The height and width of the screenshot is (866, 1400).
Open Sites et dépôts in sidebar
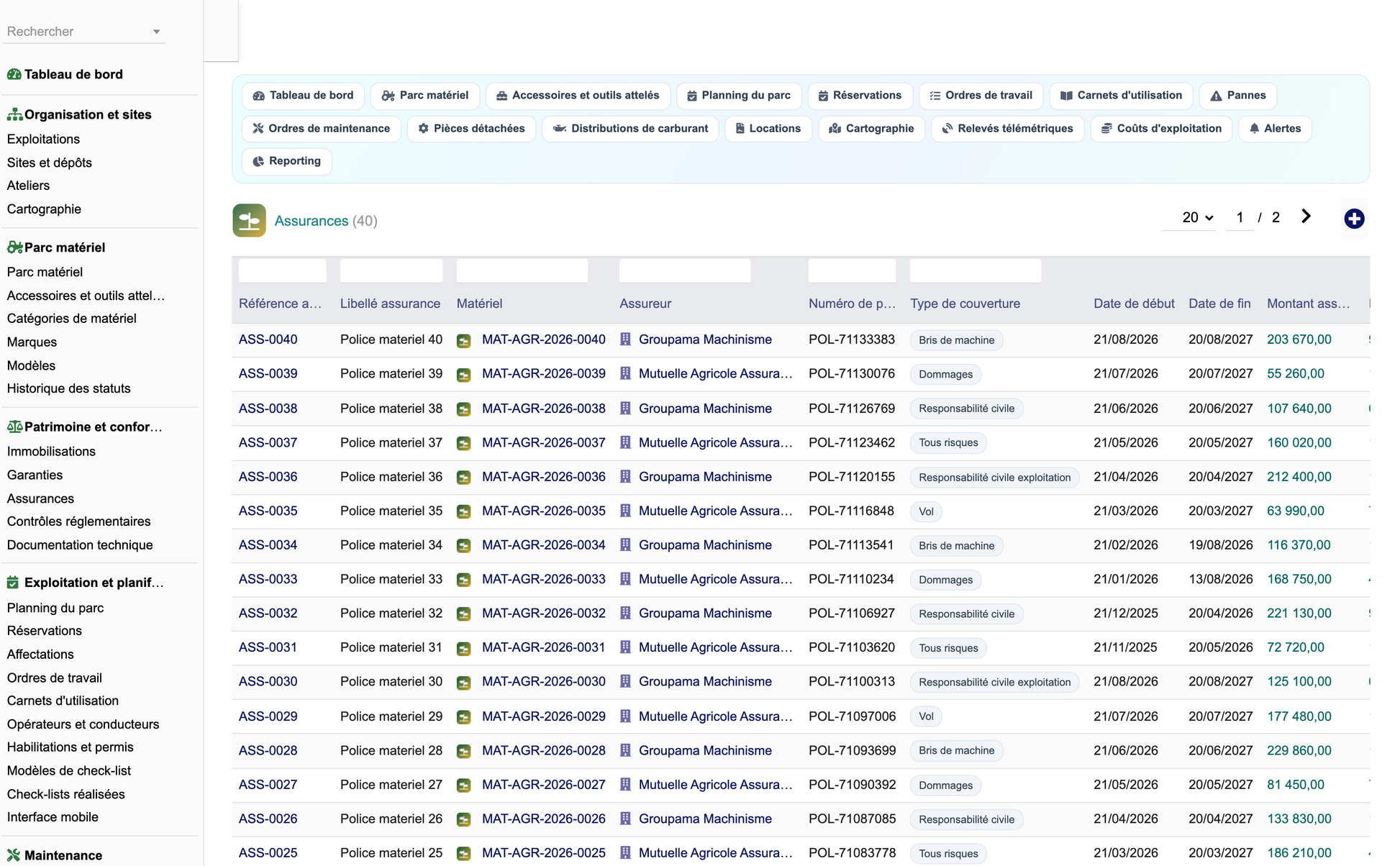50,163
